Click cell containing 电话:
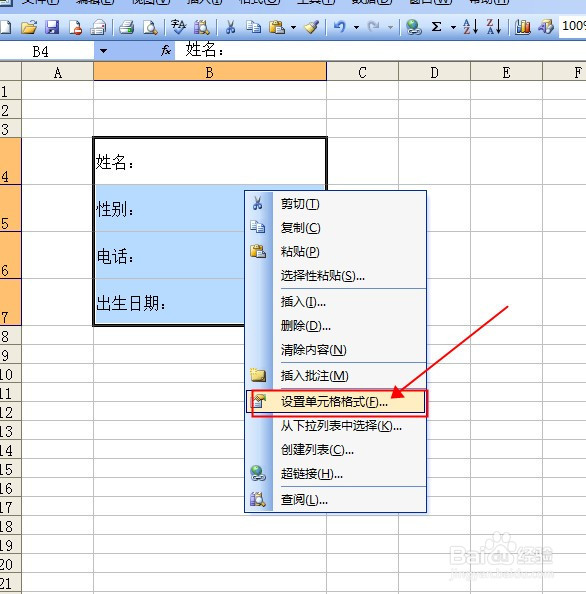 click(x=169, y=255)
